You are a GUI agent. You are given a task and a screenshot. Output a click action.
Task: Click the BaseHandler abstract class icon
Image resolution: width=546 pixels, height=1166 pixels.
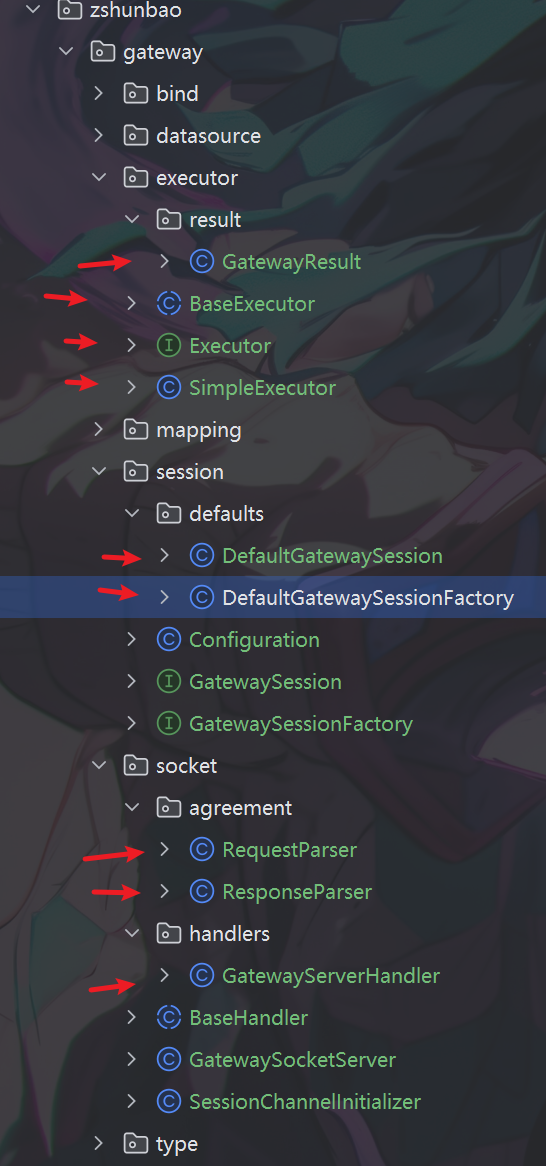pyautogui.click(x=169, y=1017)
